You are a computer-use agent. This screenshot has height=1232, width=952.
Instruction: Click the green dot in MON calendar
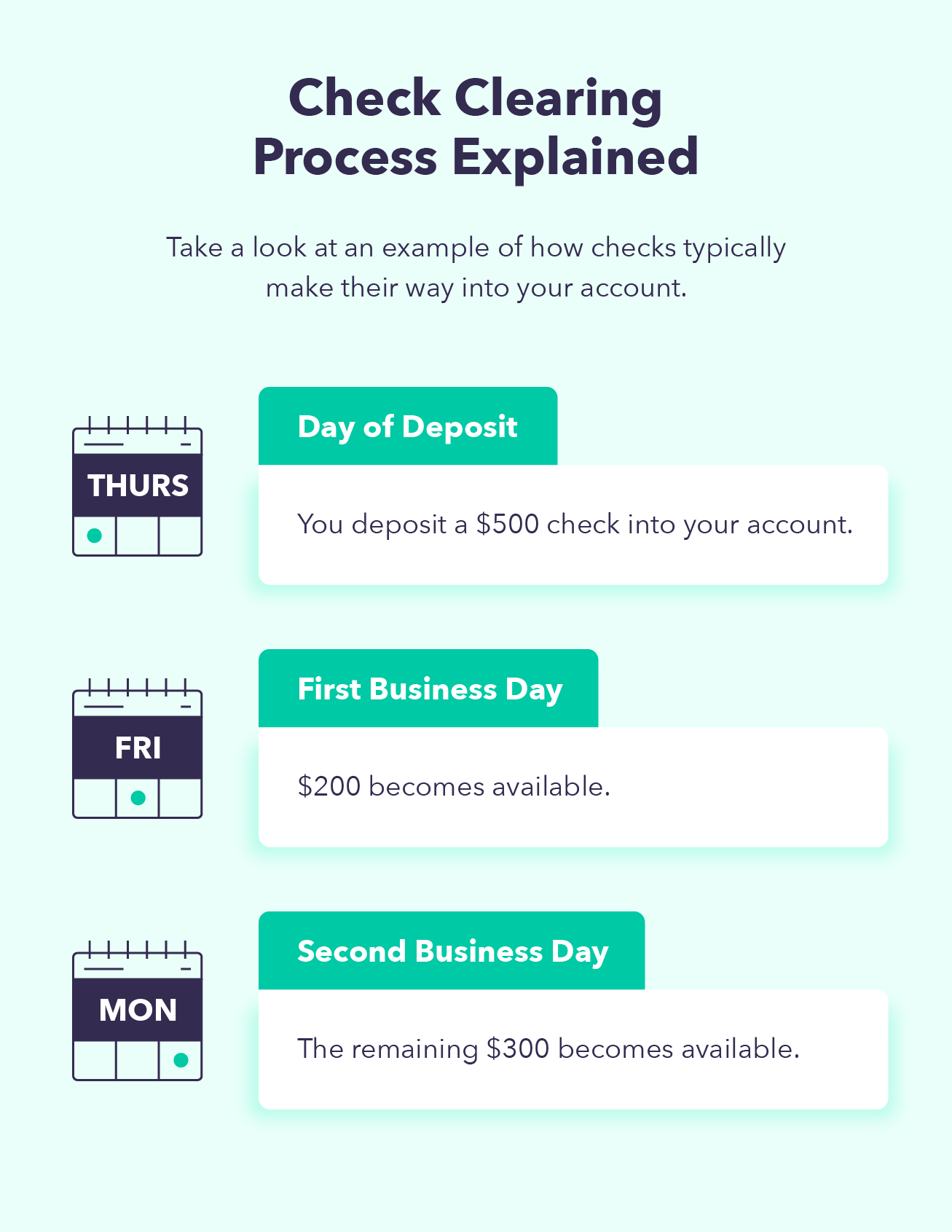coord(181,1060)
